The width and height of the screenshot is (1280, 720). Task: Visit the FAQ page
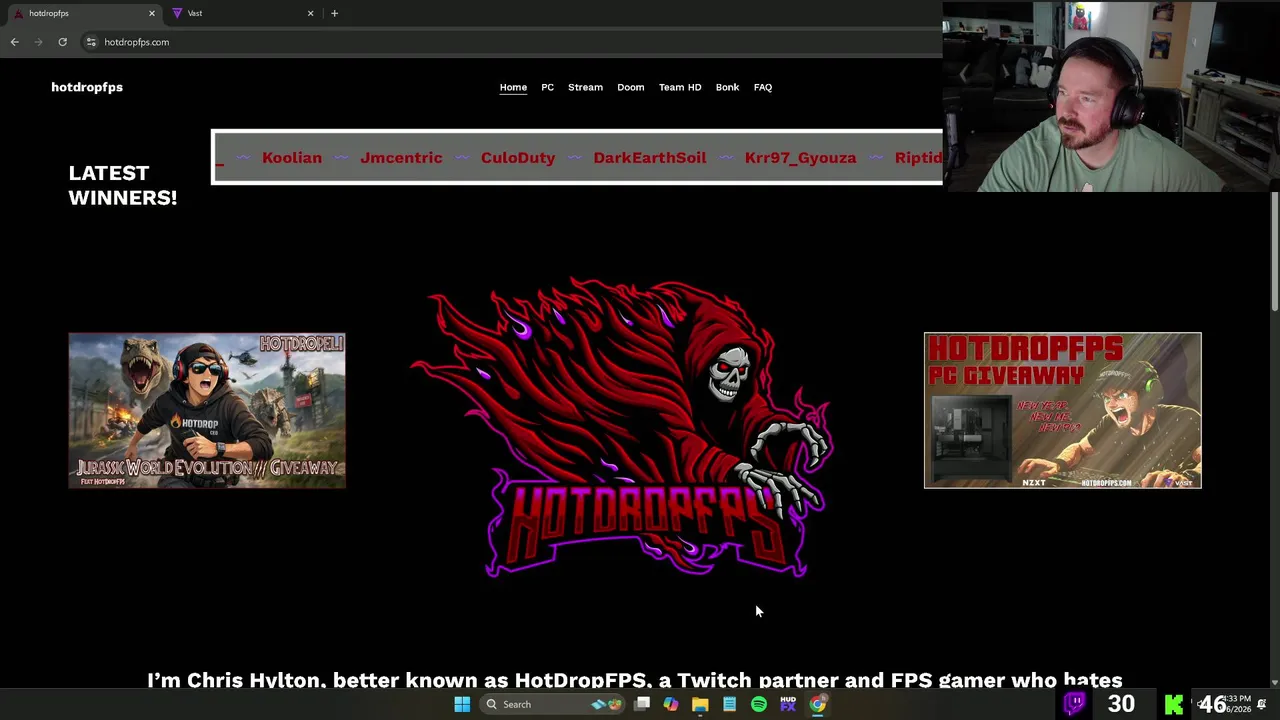click(x=762, y=87)
